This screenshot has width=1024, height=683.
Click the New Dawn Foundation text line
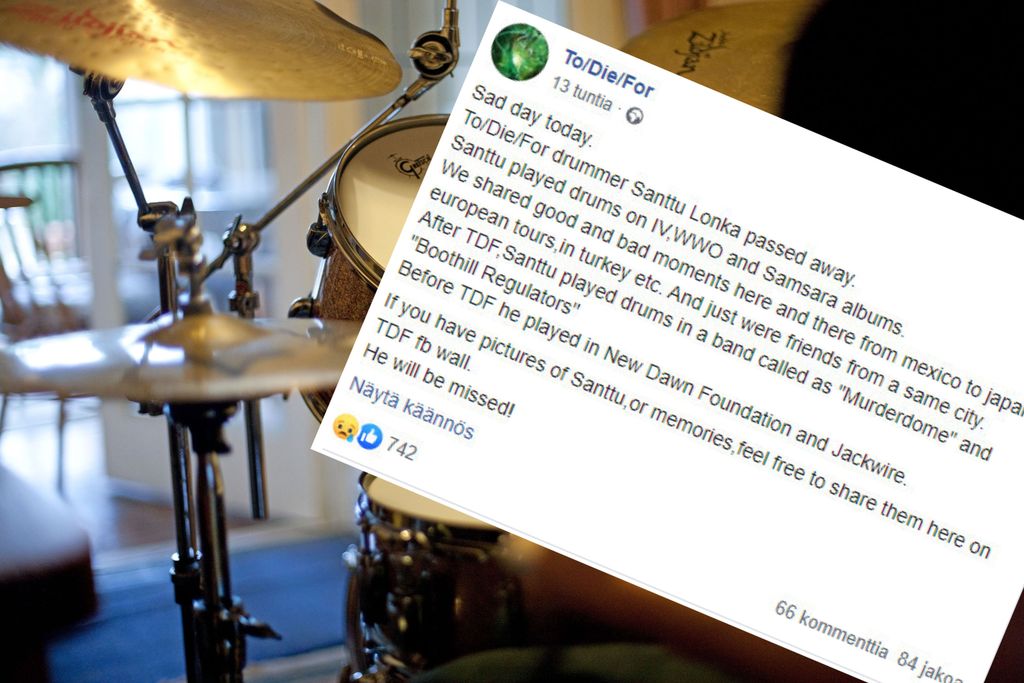(651, 375)
